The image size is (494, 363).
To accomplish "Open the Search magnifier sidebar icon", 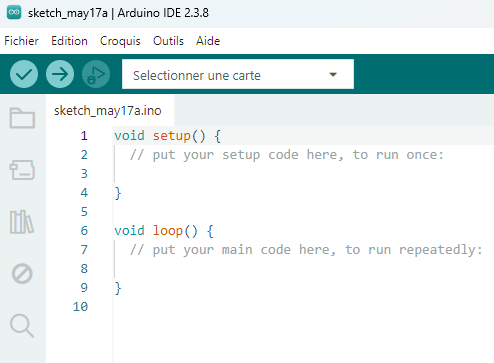I will click(22, 326).
